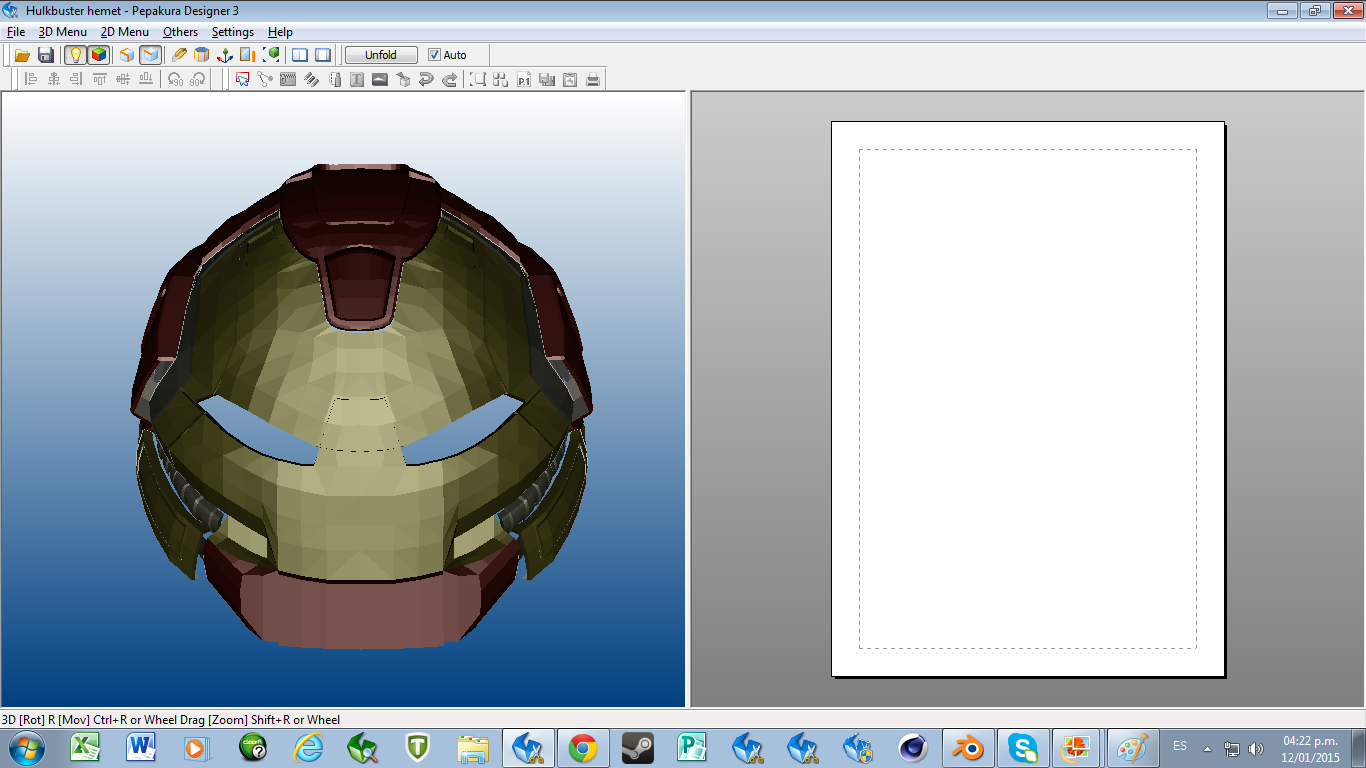Click the Save floppy disk icon
The height and width of the screenshot is (768, 1366).
pyautogui.click(x=46, y=55)
